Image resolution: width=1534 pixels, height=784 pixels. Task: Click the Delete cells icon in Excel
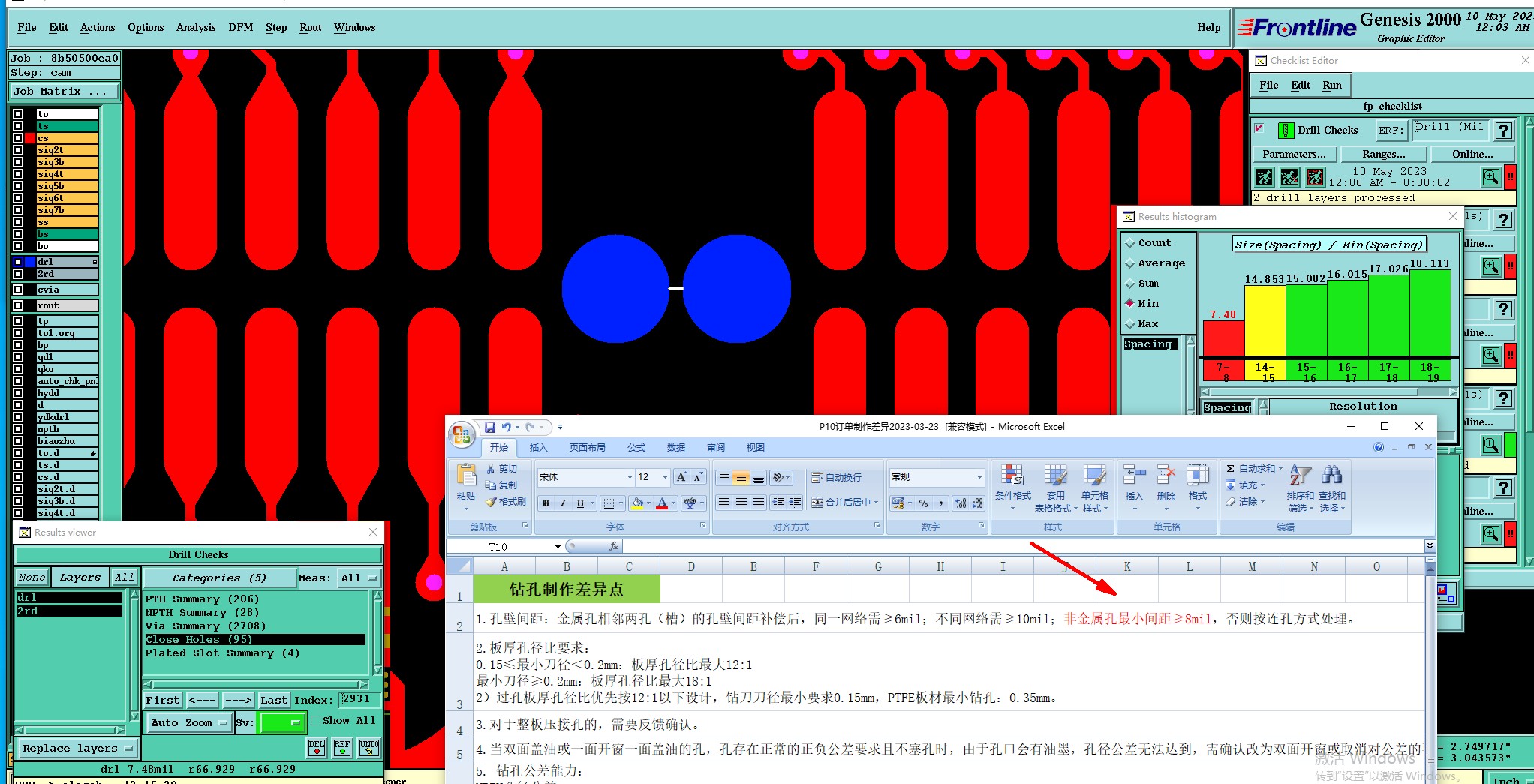point(1166,476)
